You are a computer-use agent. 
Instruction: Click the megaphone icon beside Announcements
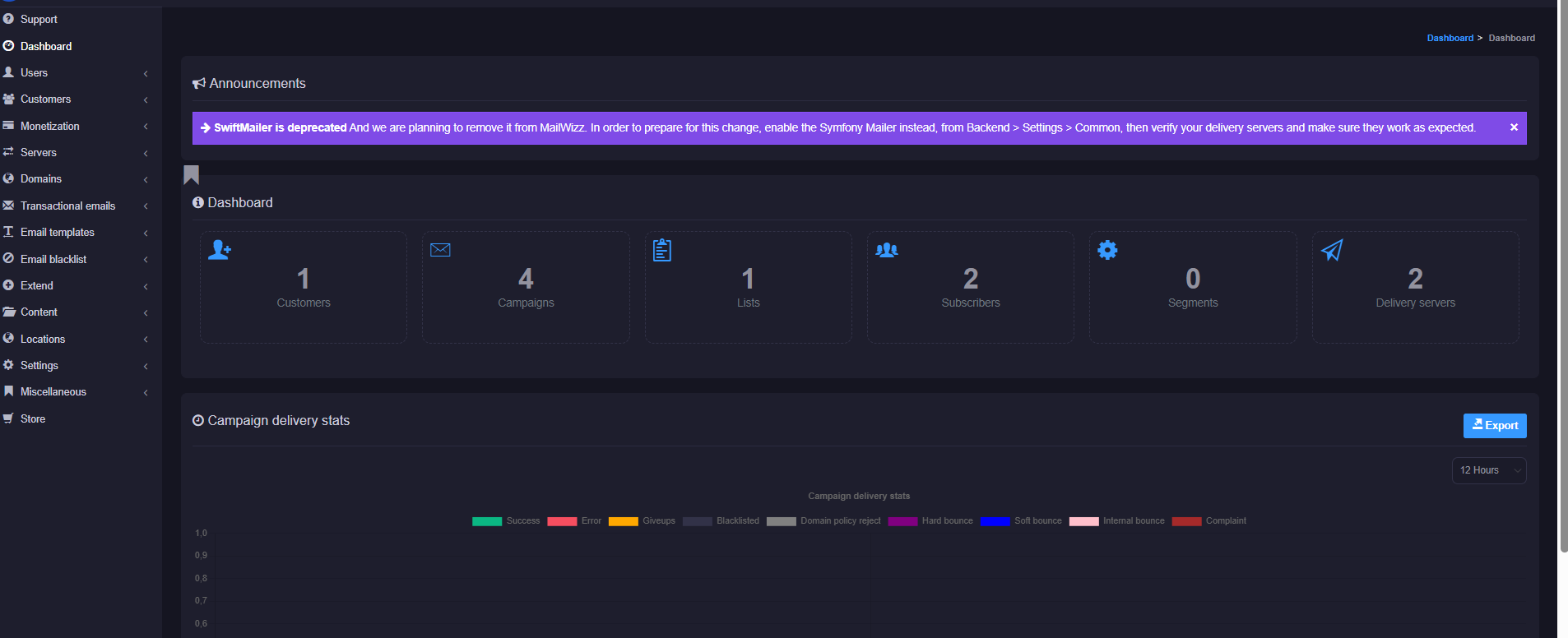coord(199,84)
